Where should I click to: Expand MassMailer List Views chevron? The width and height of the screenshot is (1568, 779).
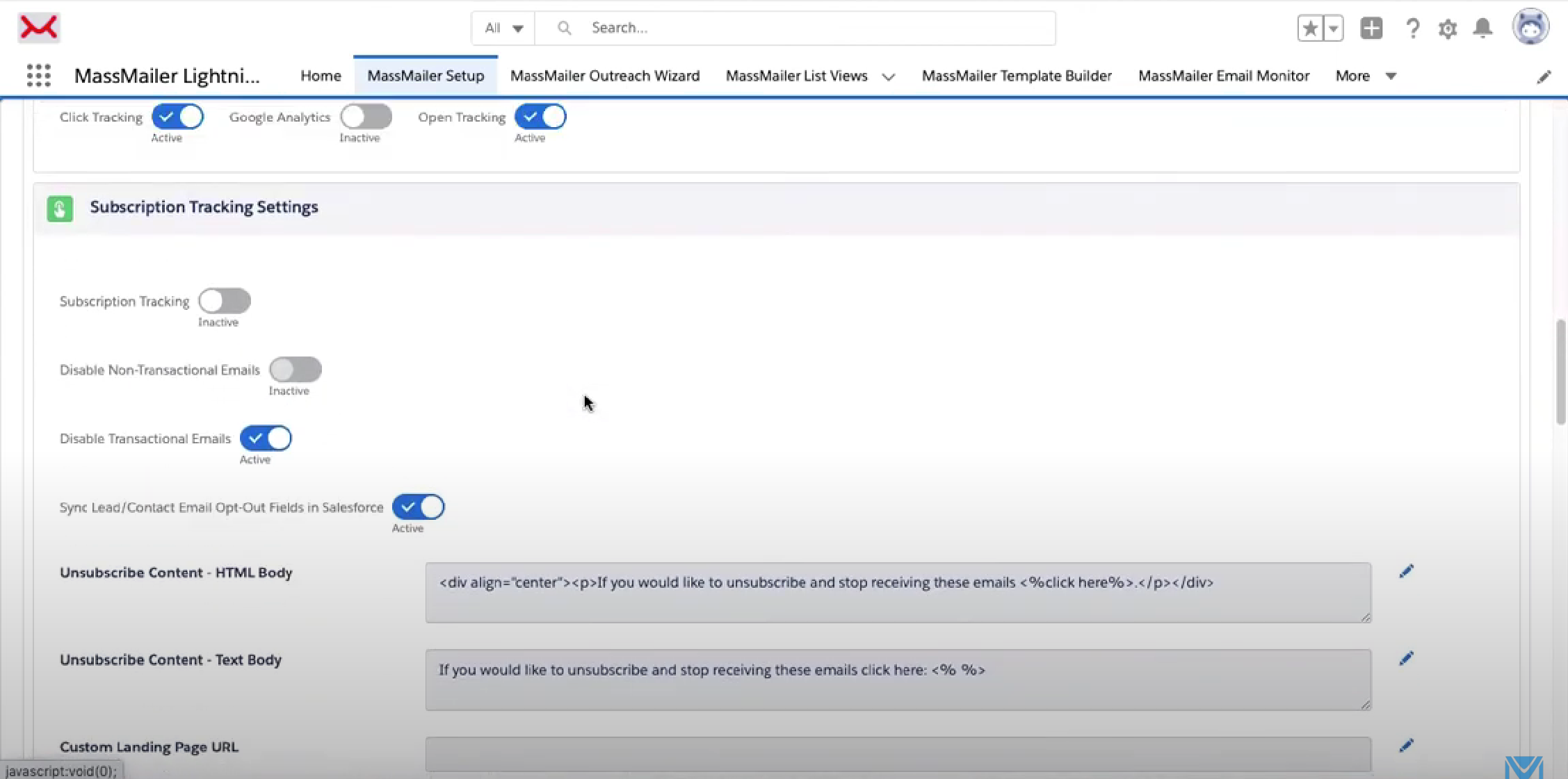click(889, 76)
